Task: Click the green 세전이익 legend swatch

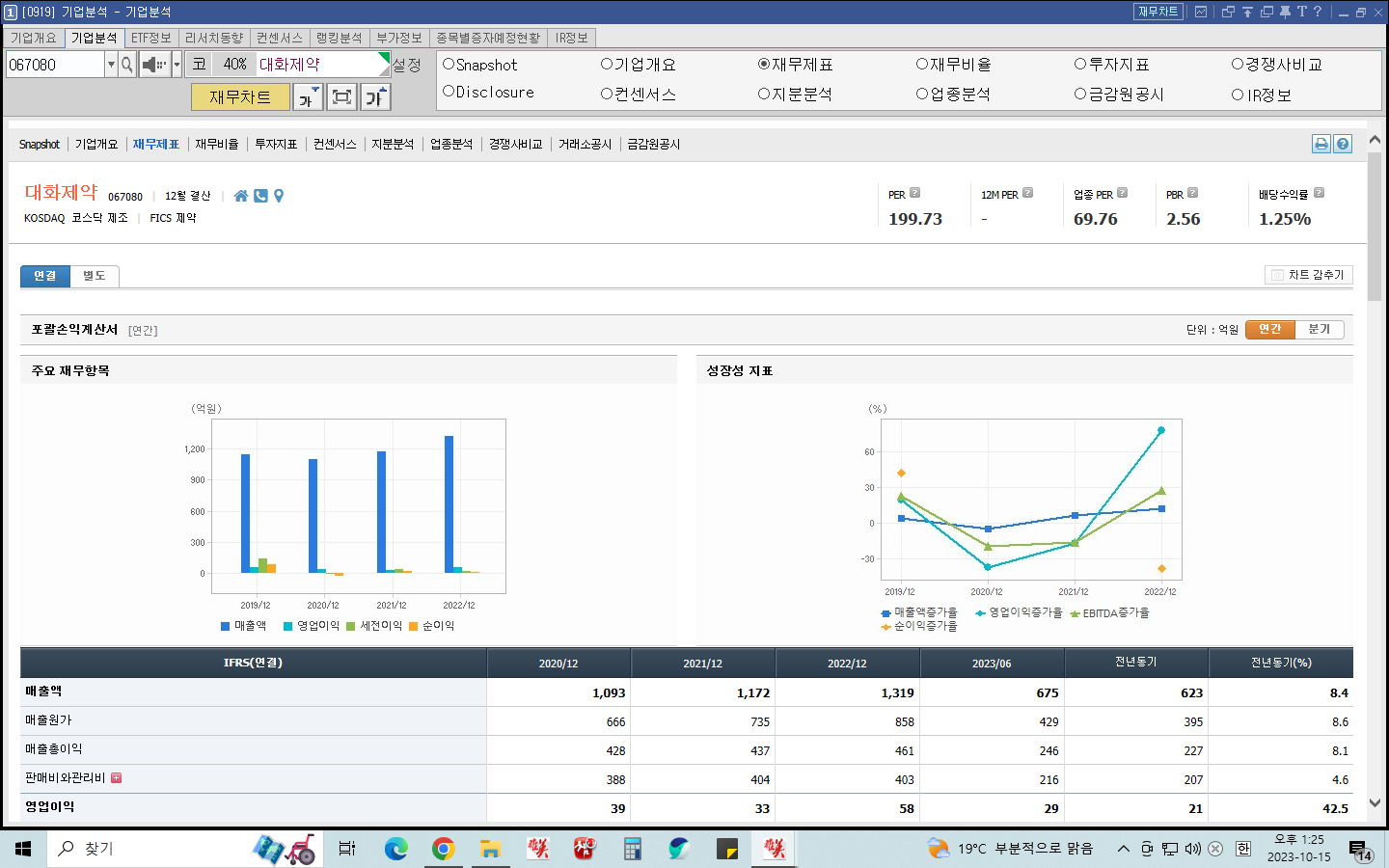Action: click(351, 626)
